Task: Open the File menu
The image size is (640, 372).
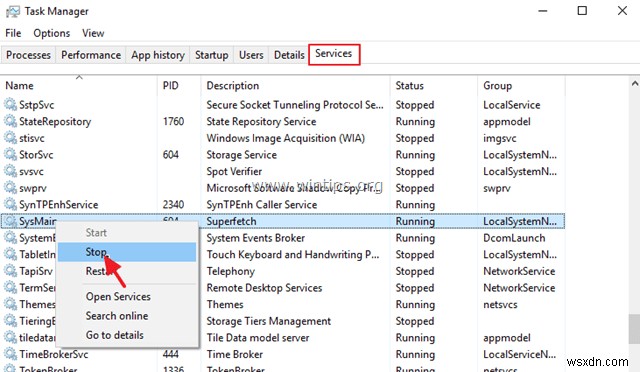Action: [13, 33]
